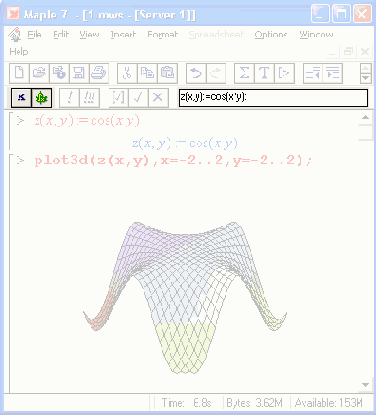
Task: Insert text with the T icon
Action: [264, 73]
